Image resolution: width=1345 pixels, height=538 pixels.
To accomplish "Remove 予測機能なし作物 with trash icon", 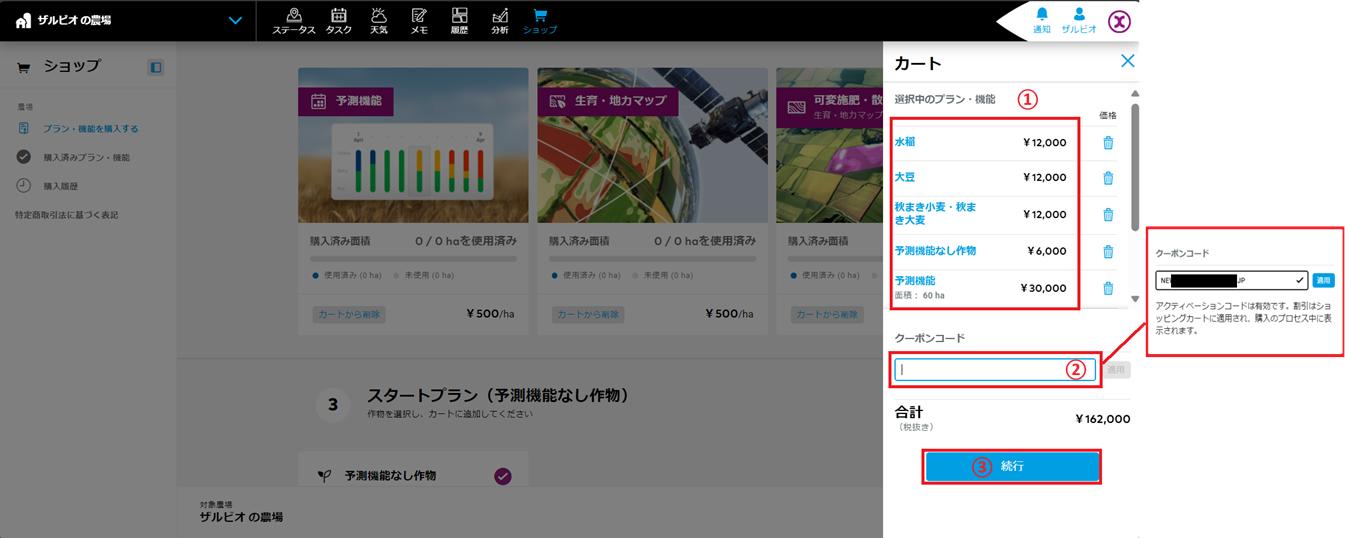I will [x=1108, y=251].
